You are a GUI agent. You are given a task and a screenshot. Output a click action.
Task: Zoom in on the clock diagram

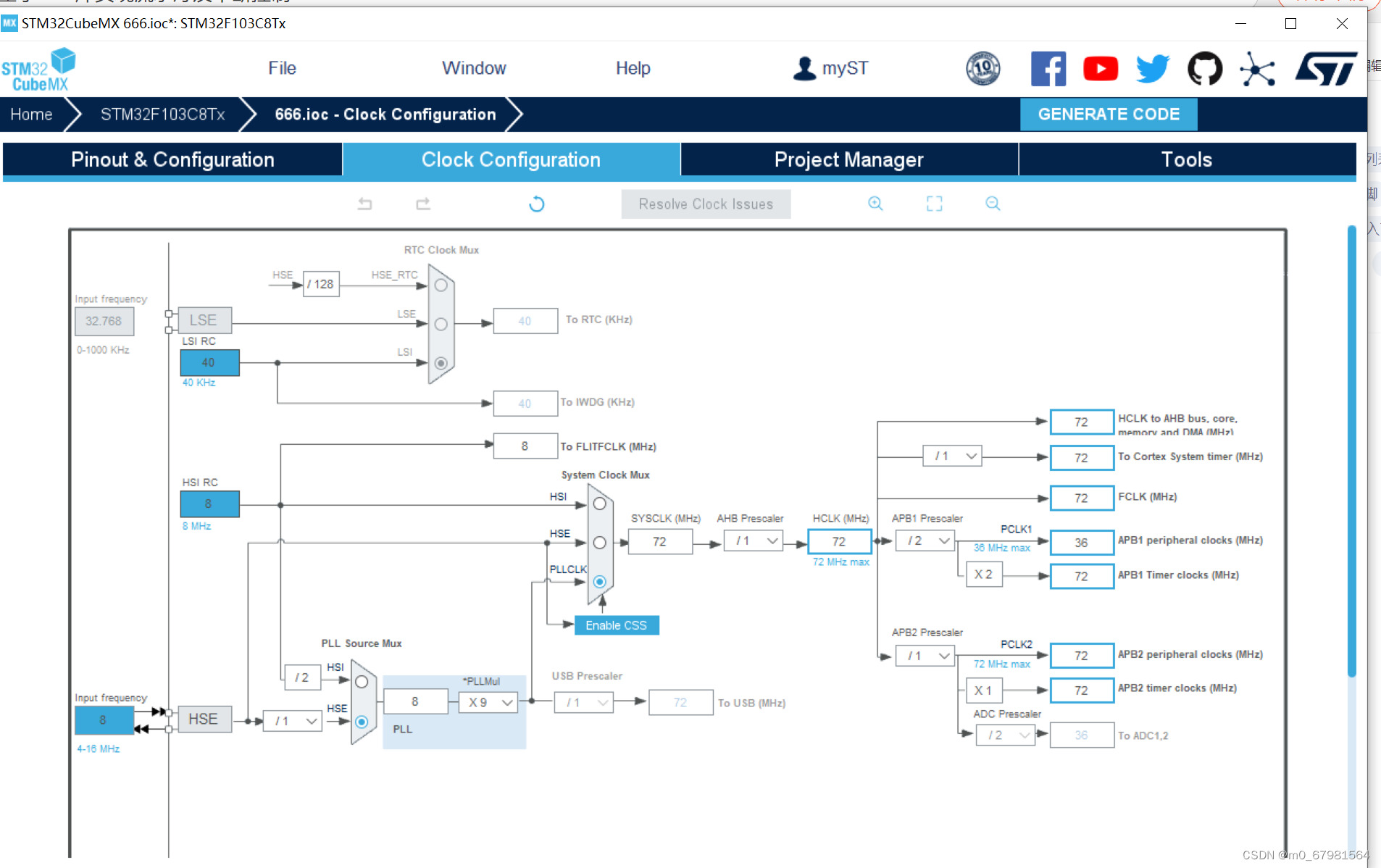click(875, 204)
